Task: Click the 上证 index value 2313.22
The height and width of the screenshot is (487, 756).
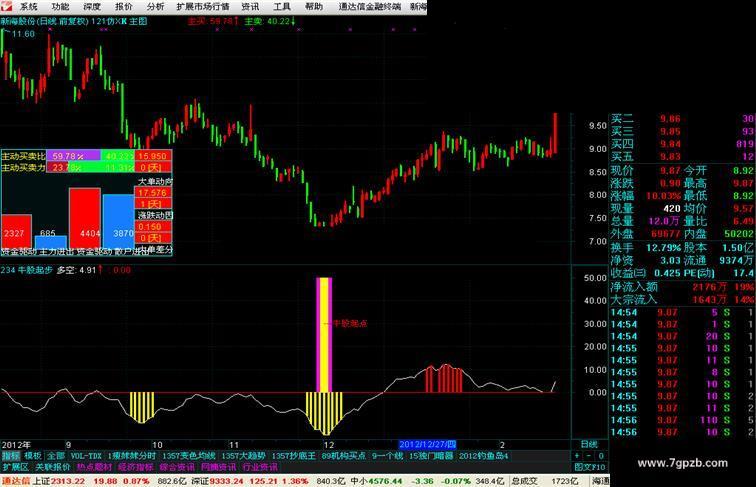Action: (68, 481)
